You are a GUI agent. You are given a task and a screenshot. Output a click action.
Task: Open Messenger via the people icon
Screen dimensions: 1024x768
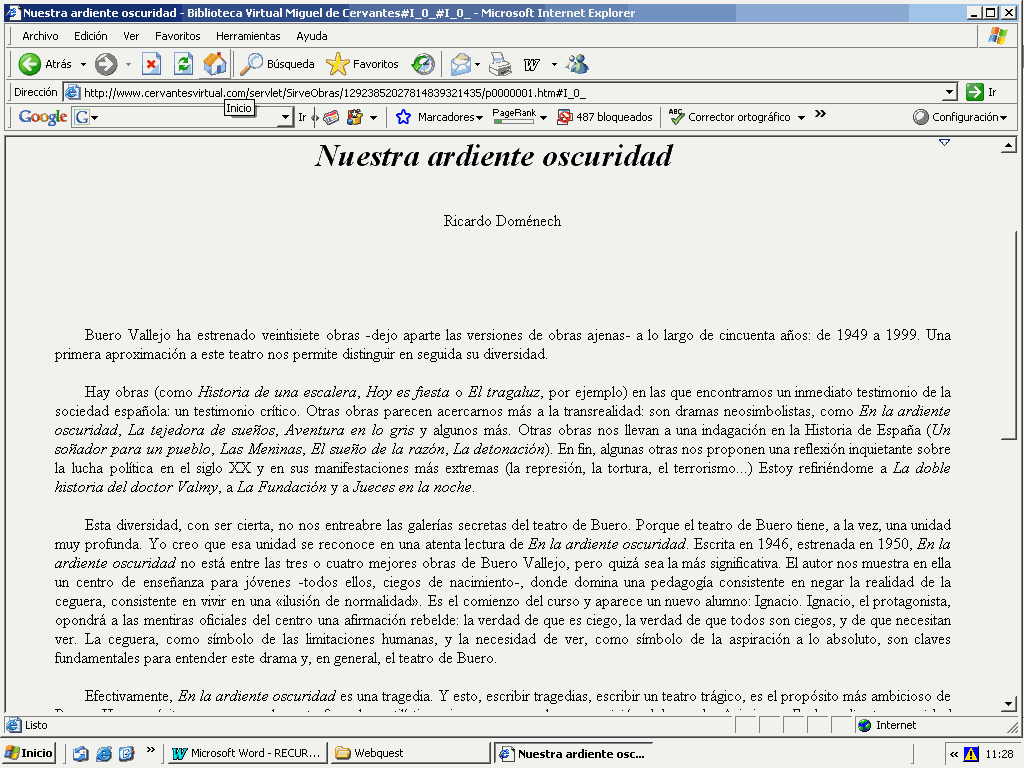click(x=577, y=64)
